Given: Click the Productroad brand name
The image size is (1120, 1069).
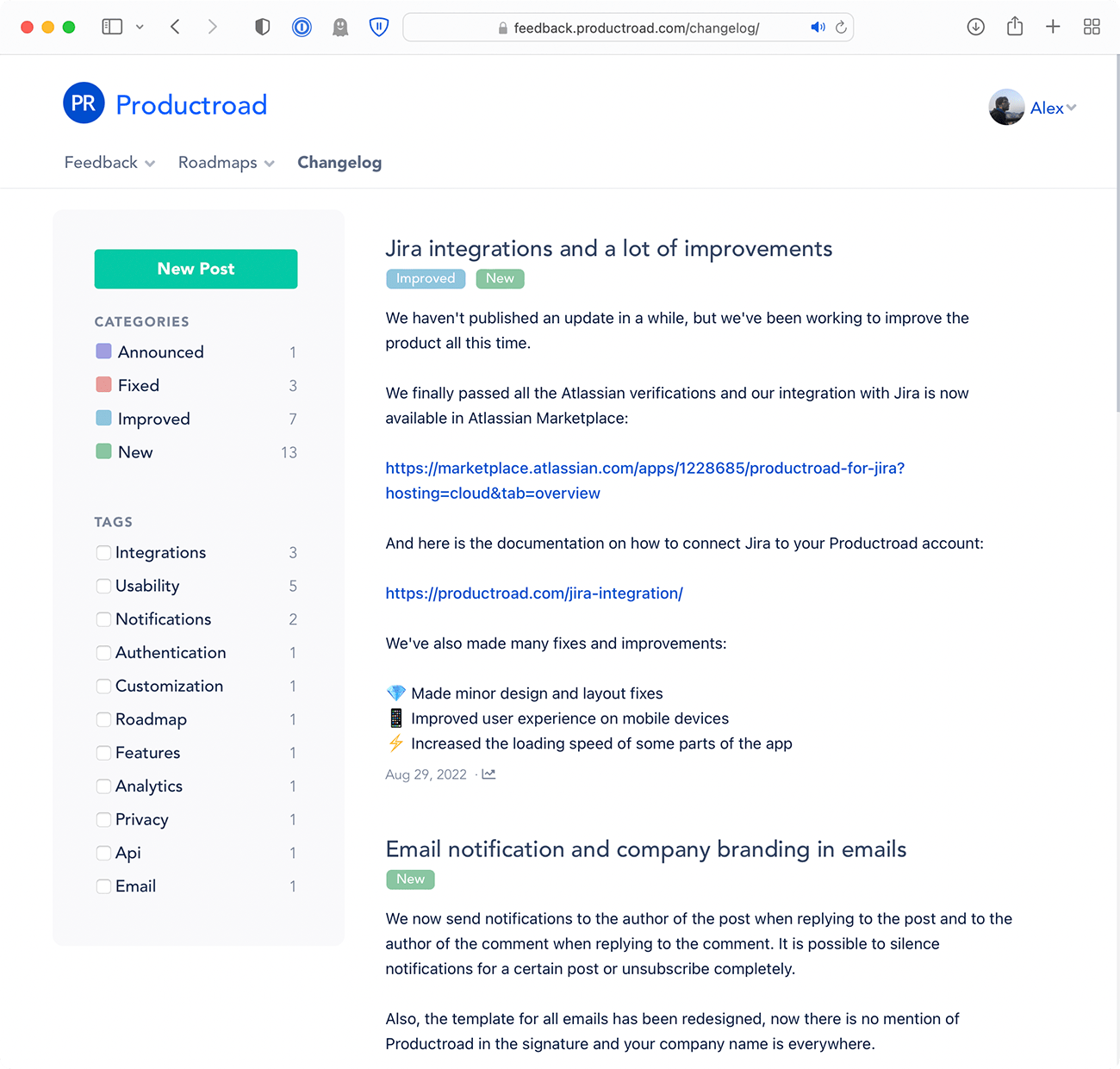Looking at the screenshot, I should click(x=191, y=105).
